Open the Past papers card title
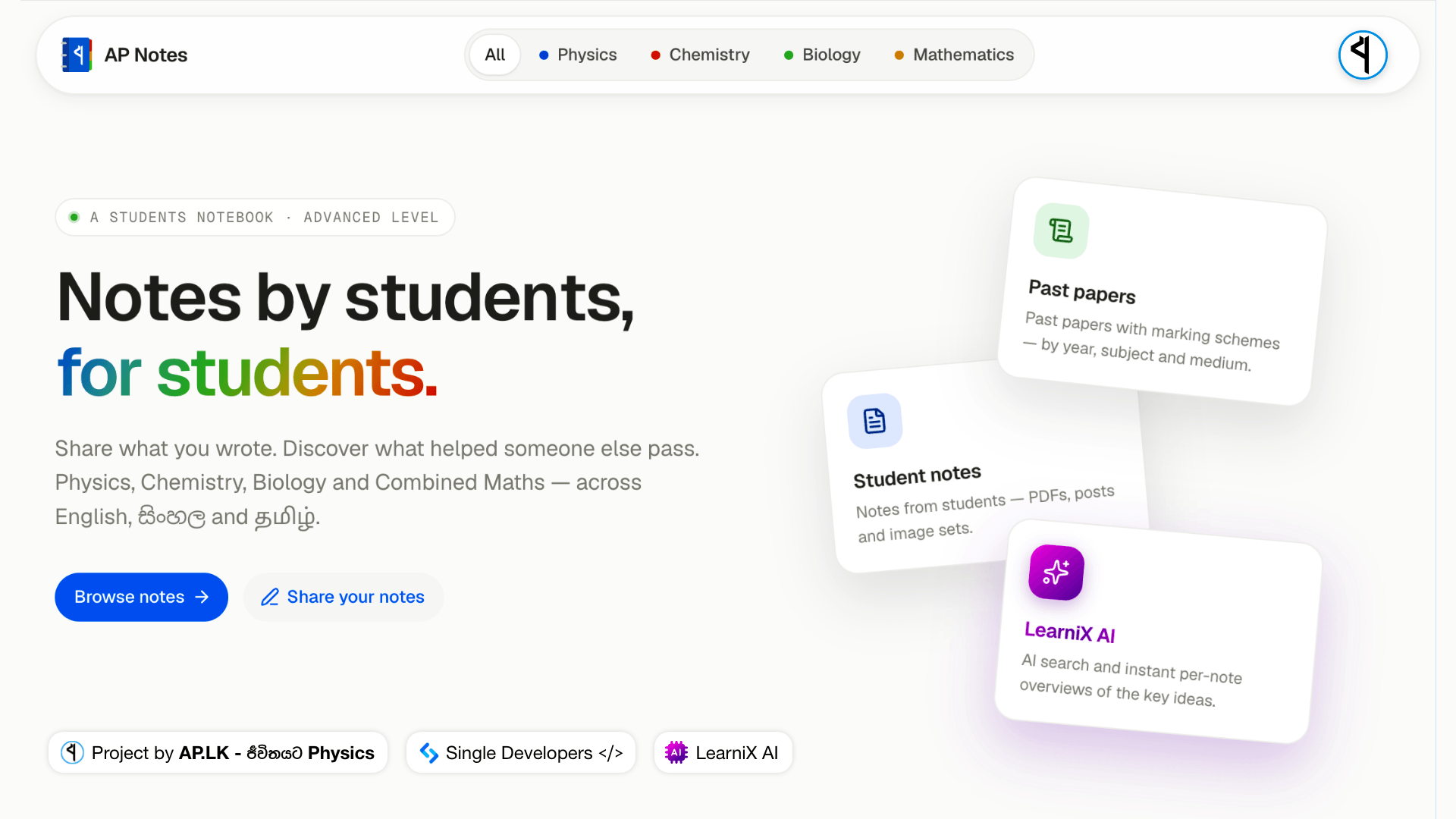Screen dimensions: 1456x819 coord(1082,292)
